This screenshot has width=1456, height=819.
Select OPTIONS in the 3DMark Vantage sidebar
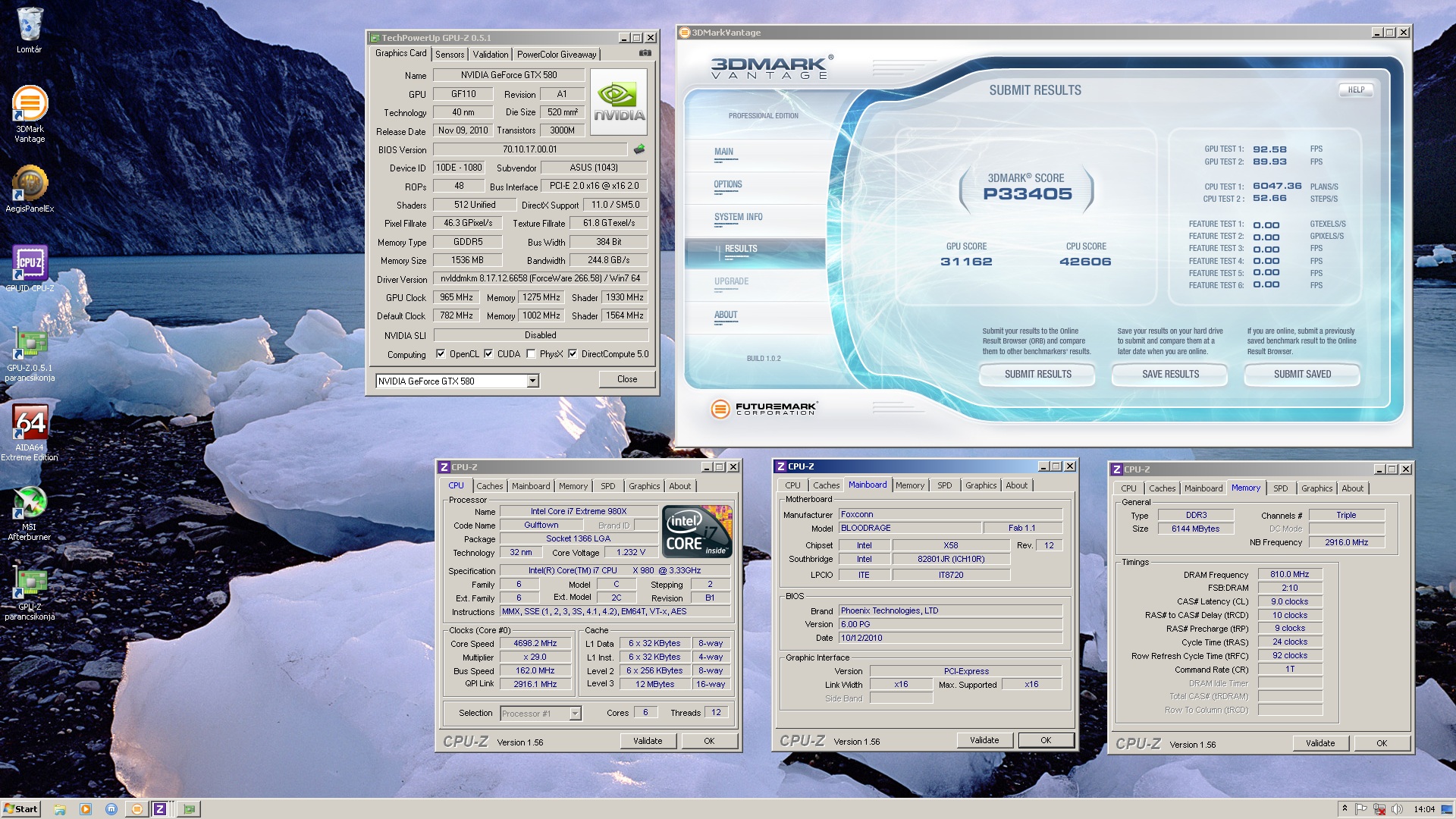[727, 186]
